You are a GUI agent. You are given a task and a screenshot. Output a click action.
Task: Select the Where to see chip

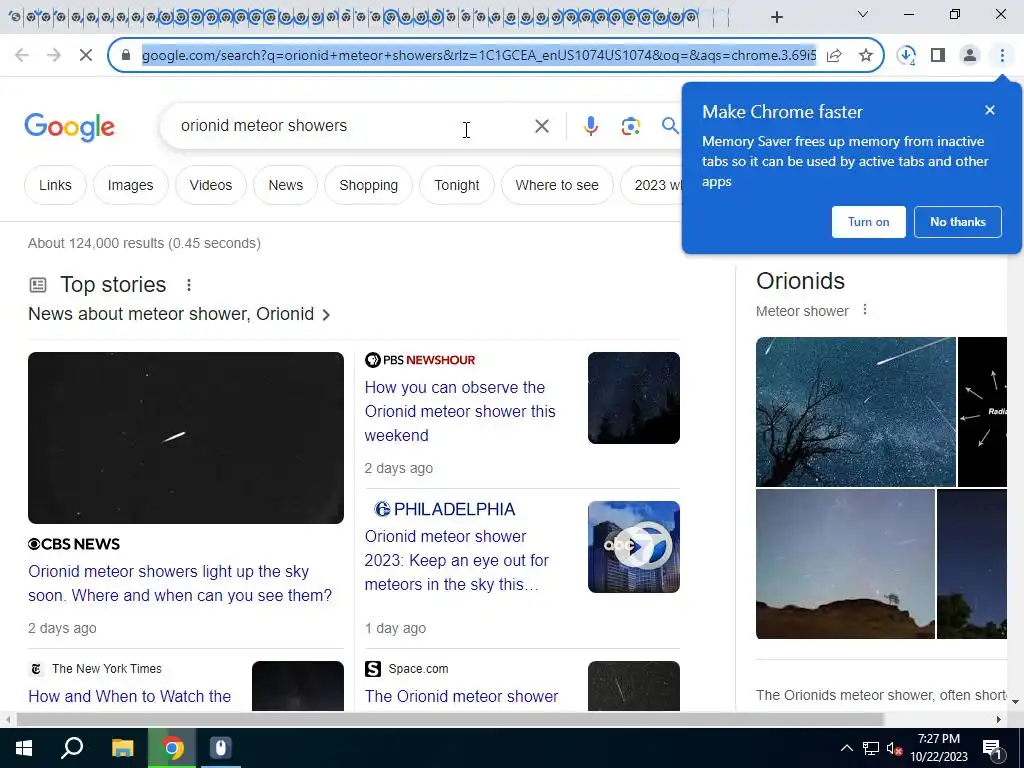[x=557, y=185]
